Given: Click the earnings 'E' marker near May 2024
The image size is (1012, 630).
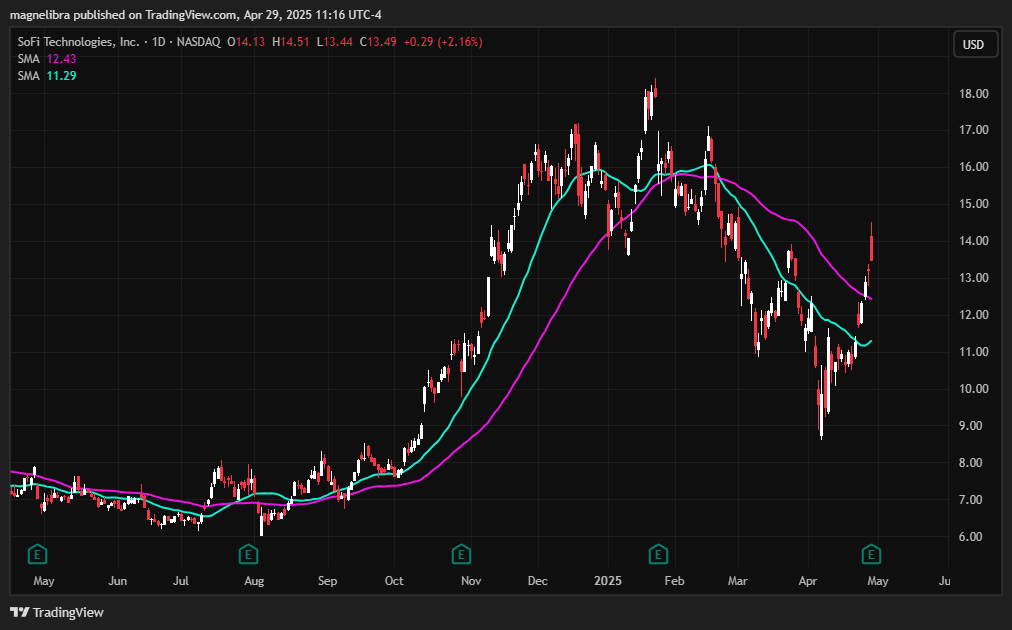Looking at the screenshot, I should 37,554.
